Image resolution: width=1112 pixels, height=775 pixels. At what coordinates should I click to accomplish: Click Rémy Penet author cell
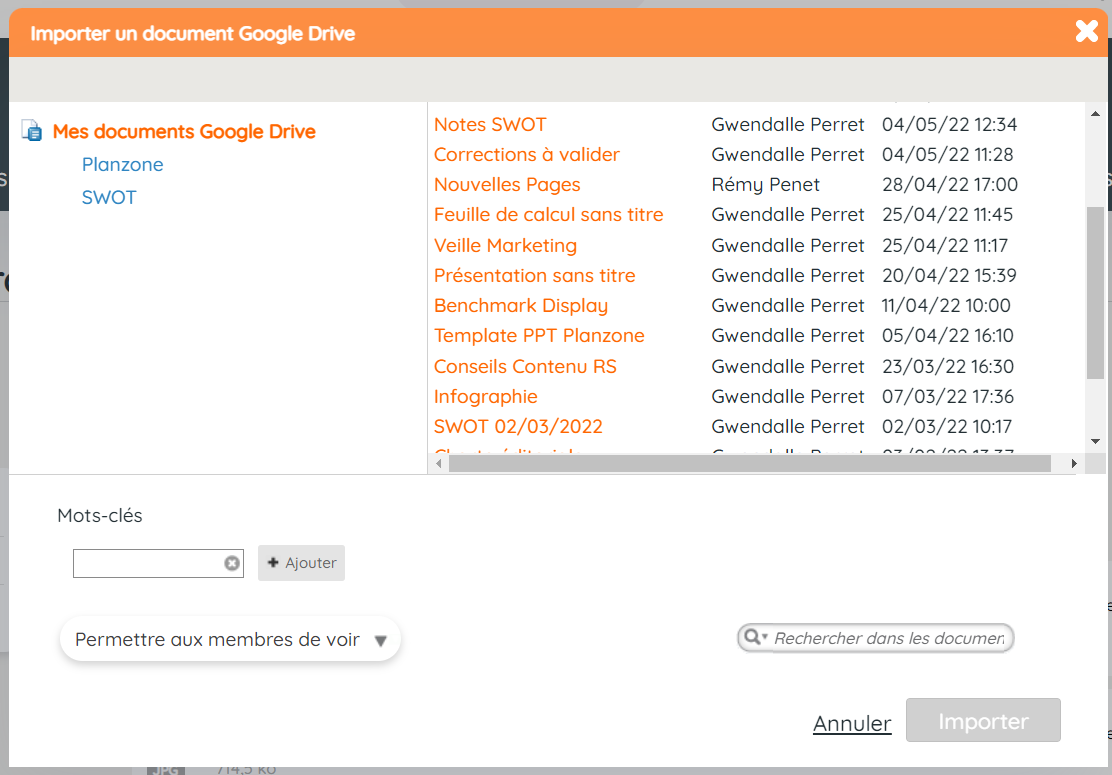(x=765, y=185)
